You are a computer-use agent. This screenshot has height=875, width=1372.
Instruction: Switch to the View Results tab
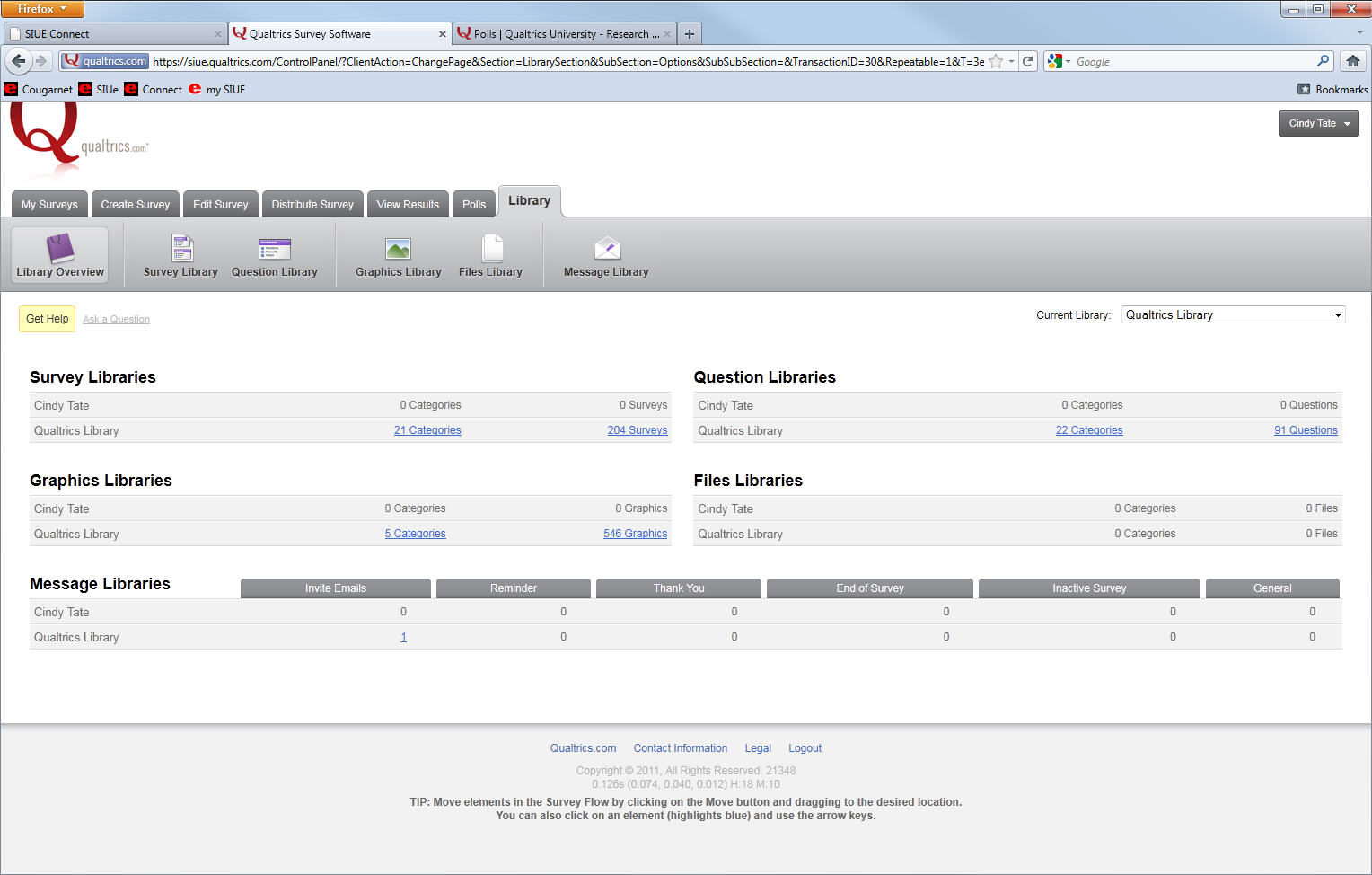[x=408, y=205]
